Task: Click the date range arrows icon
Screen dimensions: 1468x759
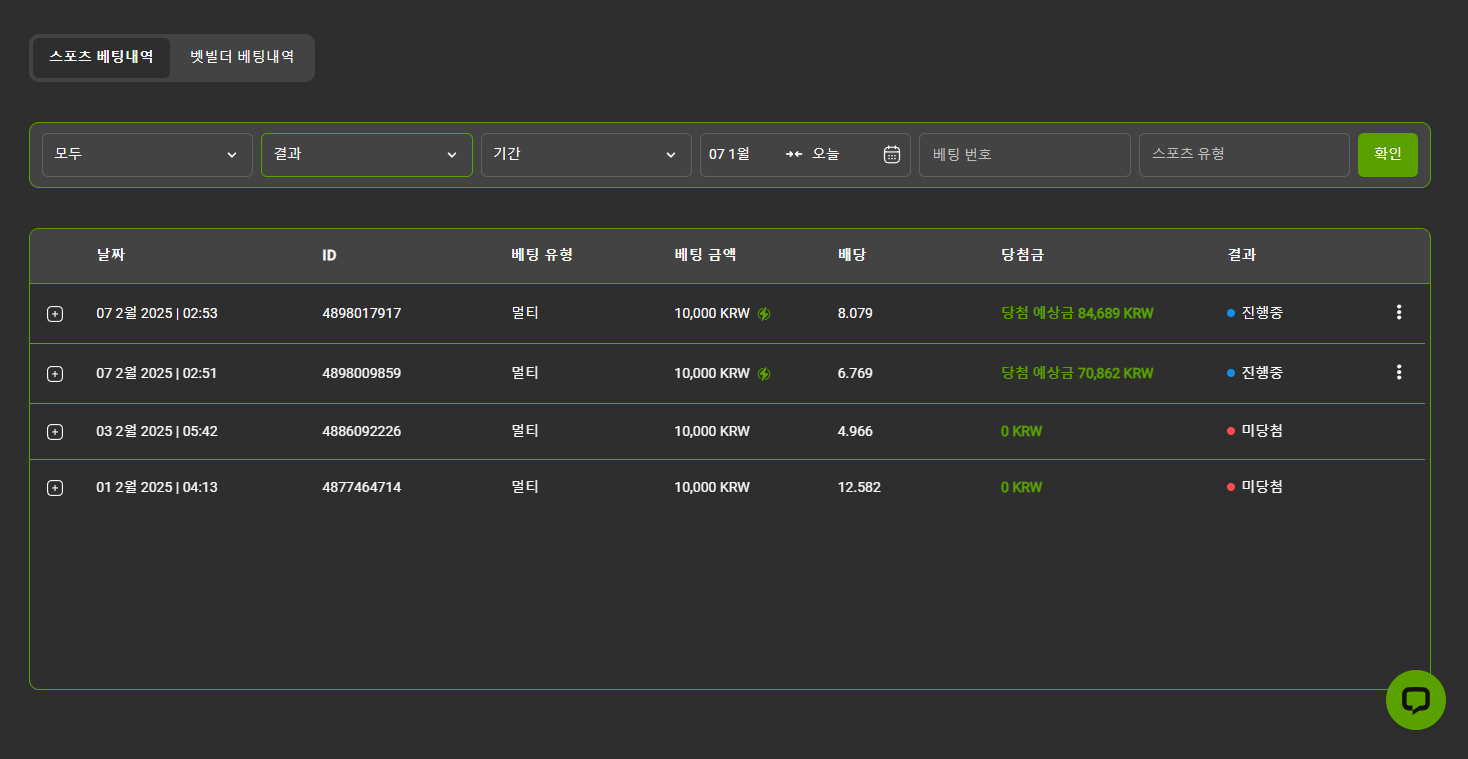Action: [794, 154]
